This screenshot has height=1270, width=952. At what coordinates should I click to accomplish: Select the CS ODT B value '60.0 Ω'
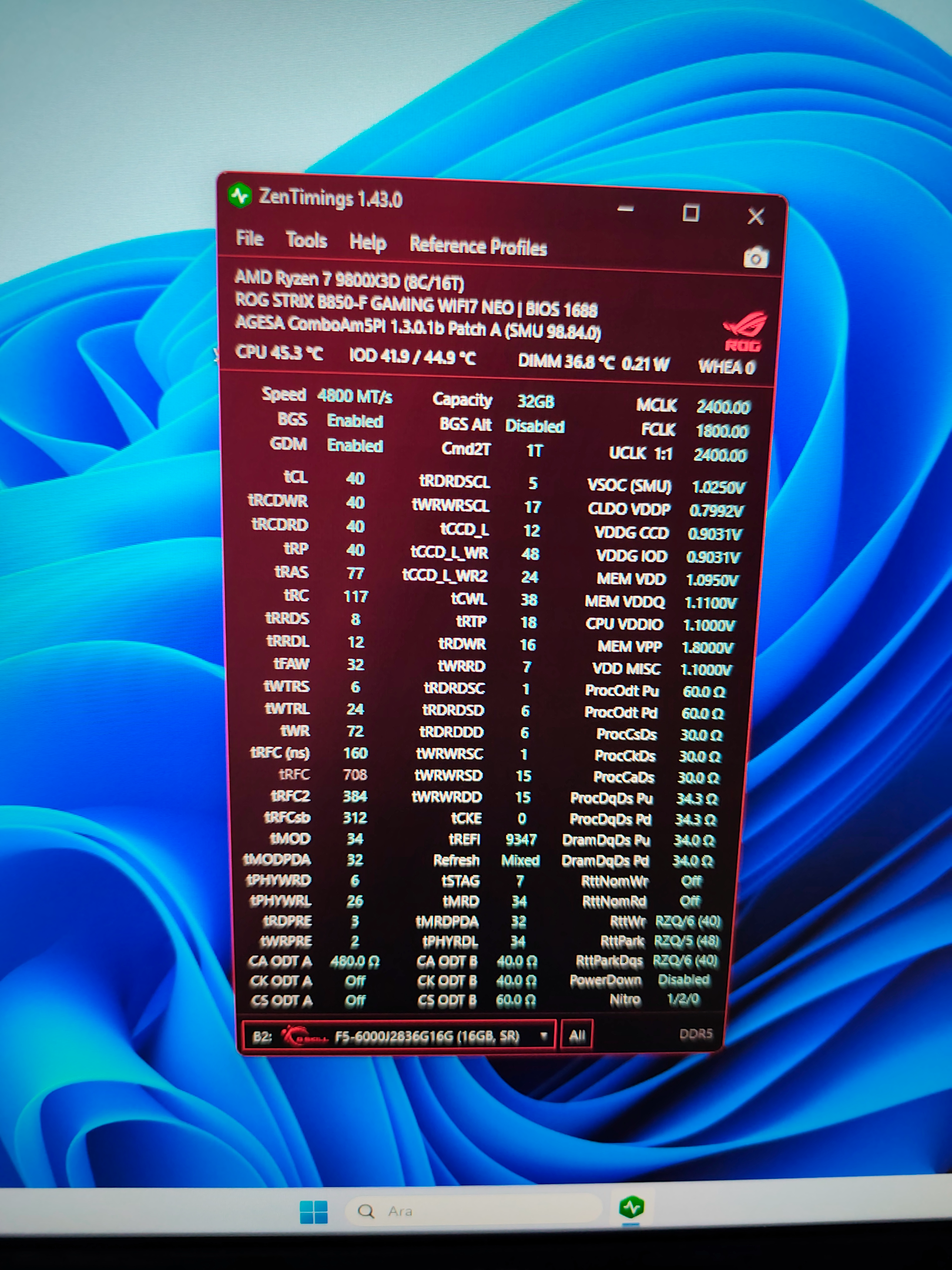tap(516, 1001)
